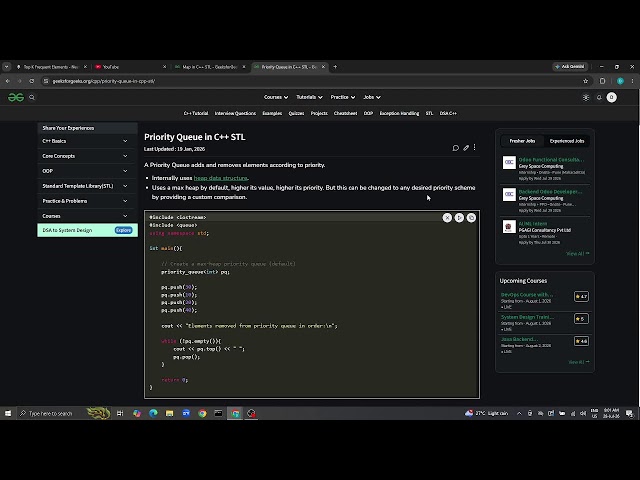Open the comments bubble icon for the article
Image resolution: width=640 pixels, height=480 pixels.
coord(456,148)
